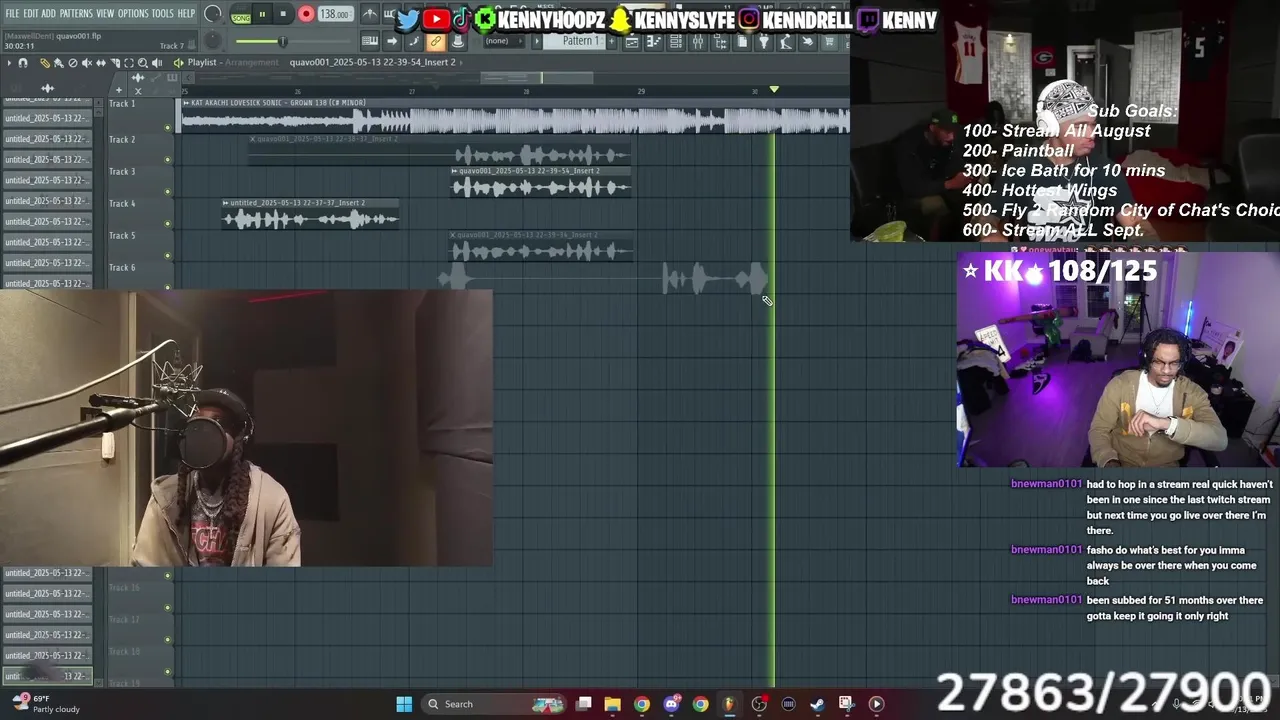The height and width of the screenshot is (720, 1280).
Task: Select the Delete tool in the playlist
Action: pos(73,63)
